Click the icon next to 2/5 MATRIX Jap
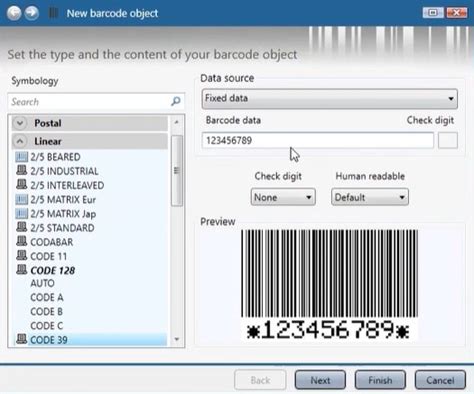This screenshot has width=474, height=394. tap(22, 213)
